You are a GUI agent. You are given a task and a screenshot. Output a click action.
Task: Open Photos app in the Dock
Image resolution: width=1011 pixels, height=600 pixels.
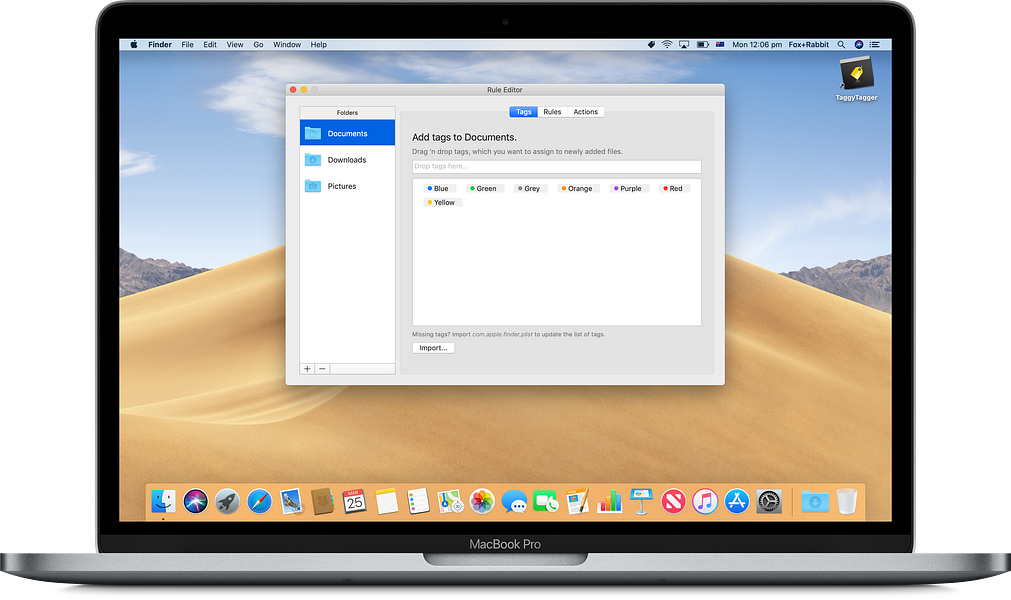(482, 501)
